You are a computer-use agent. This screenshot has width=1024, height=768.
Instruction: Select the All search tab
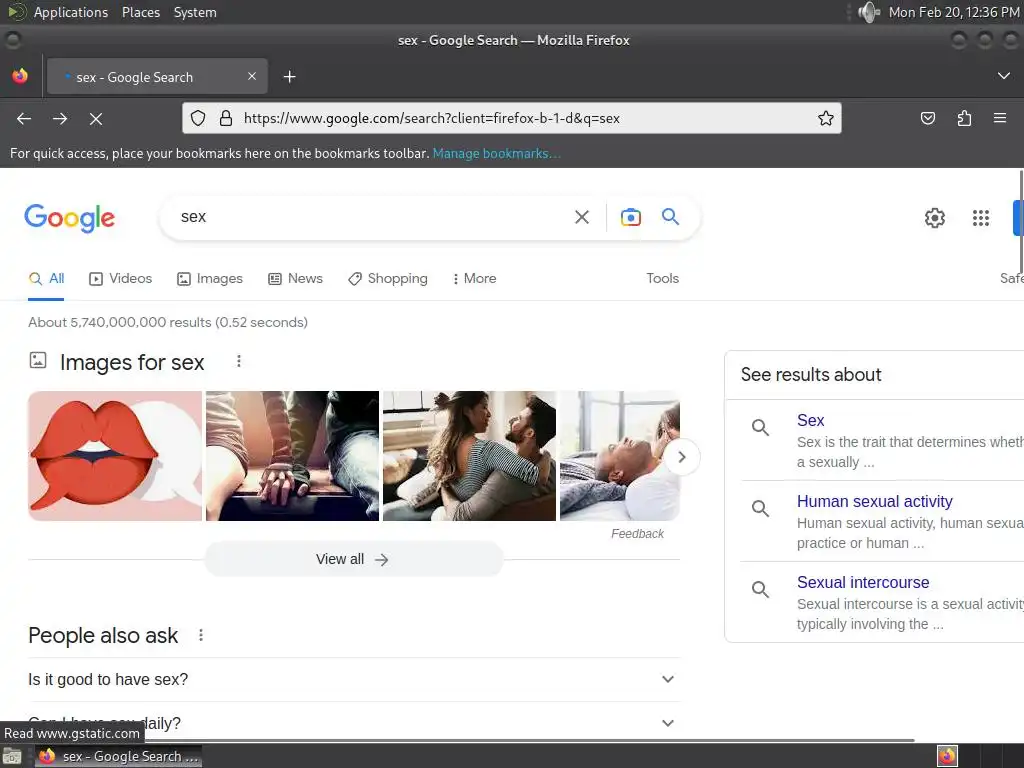pos(46,279)
